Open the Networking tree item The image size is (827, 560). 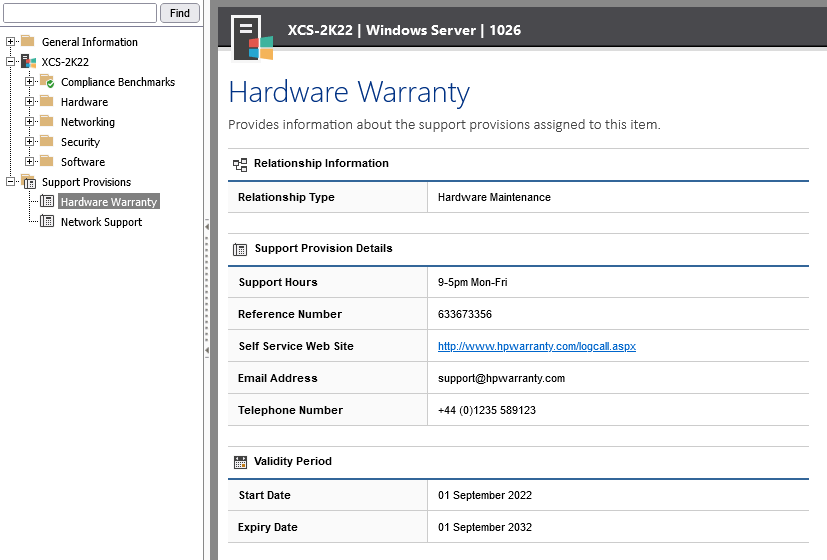(88, 122)
